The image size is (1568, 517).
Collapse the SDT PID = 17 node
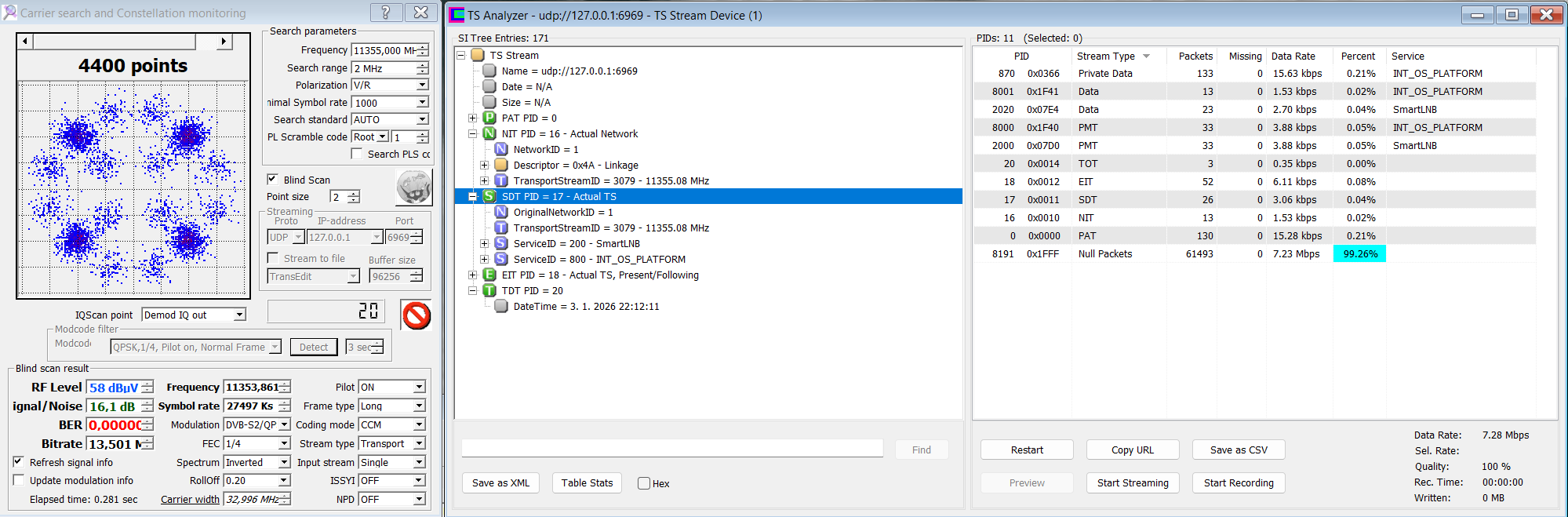coord(473,197)
